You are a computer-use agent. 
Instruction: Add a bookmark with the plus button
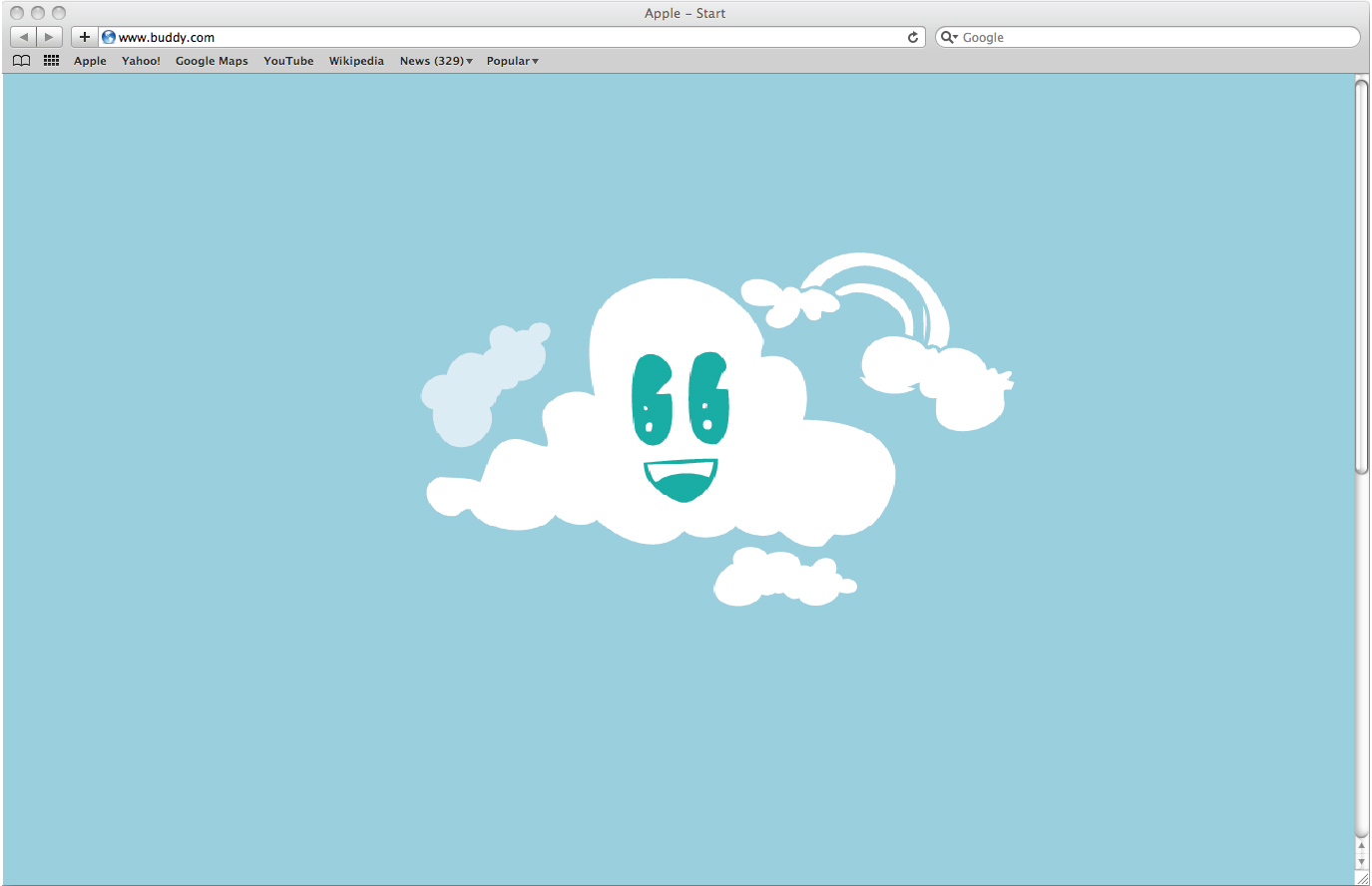click(85, 37)
